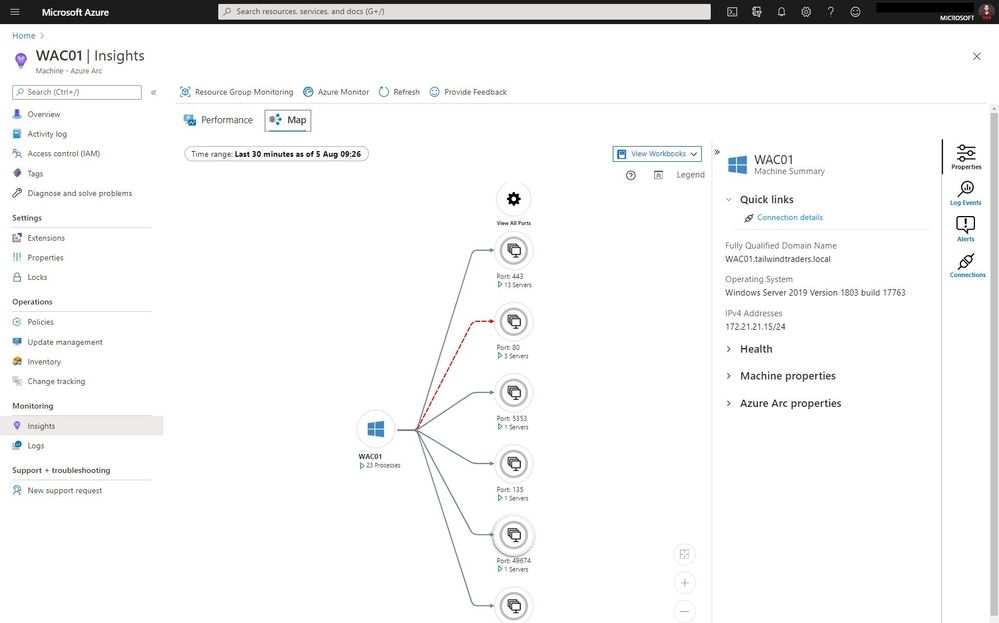Open portal settings gear icon
This screenshot has height=623, width=999.
(806, 11)
